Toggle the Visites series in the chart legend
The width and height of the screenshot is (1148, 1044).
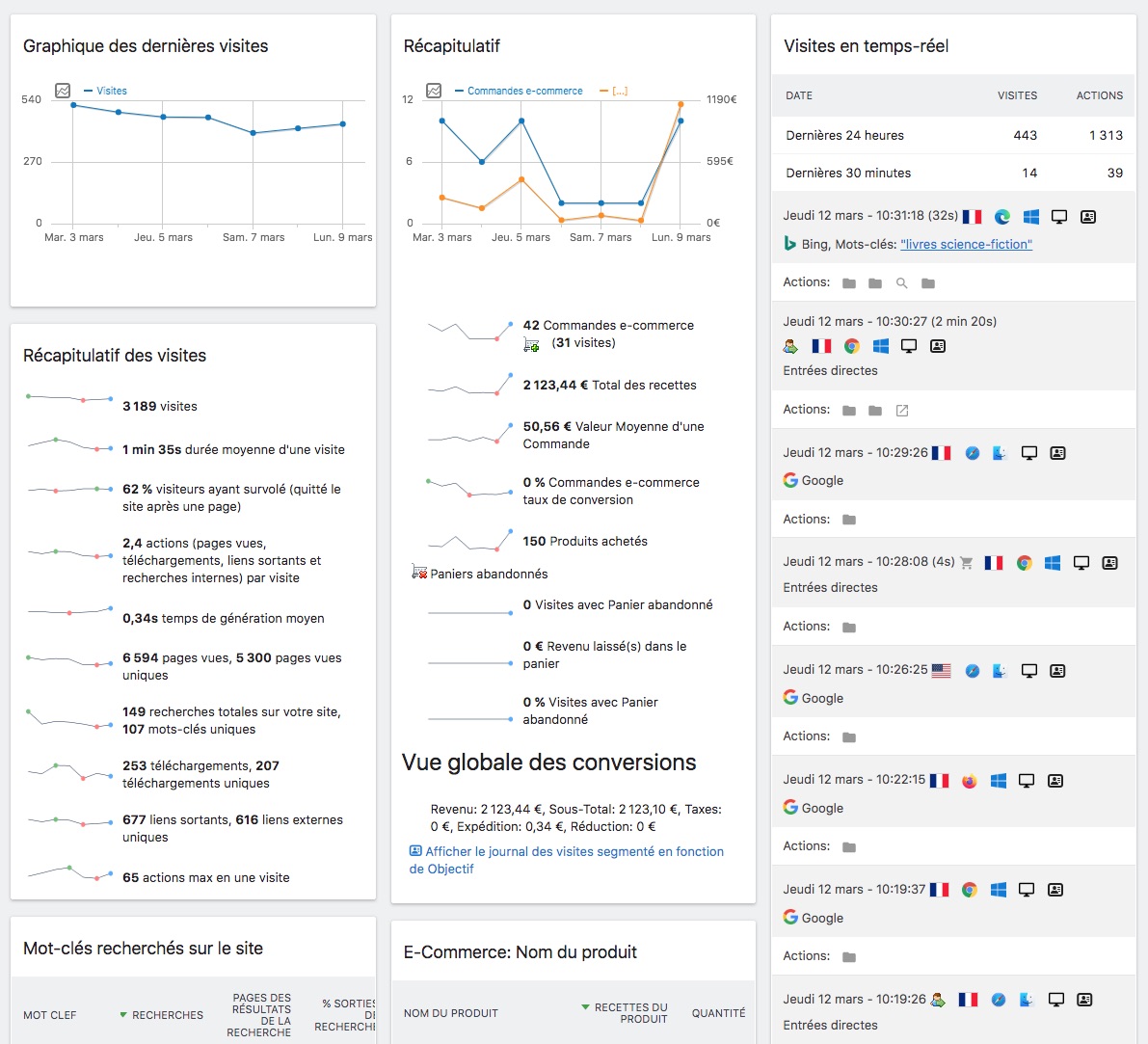point(106,91)
